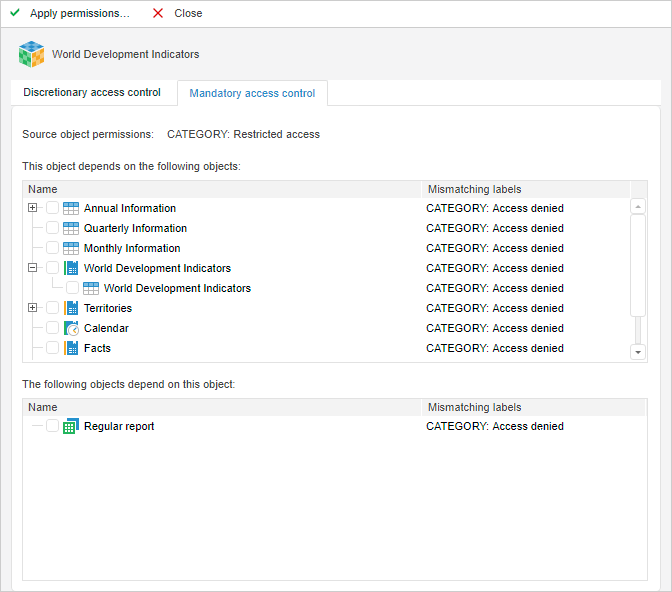This screenshot has height=592, width=672.
Task: Click Apply permissions button
Action: point(70,13)
